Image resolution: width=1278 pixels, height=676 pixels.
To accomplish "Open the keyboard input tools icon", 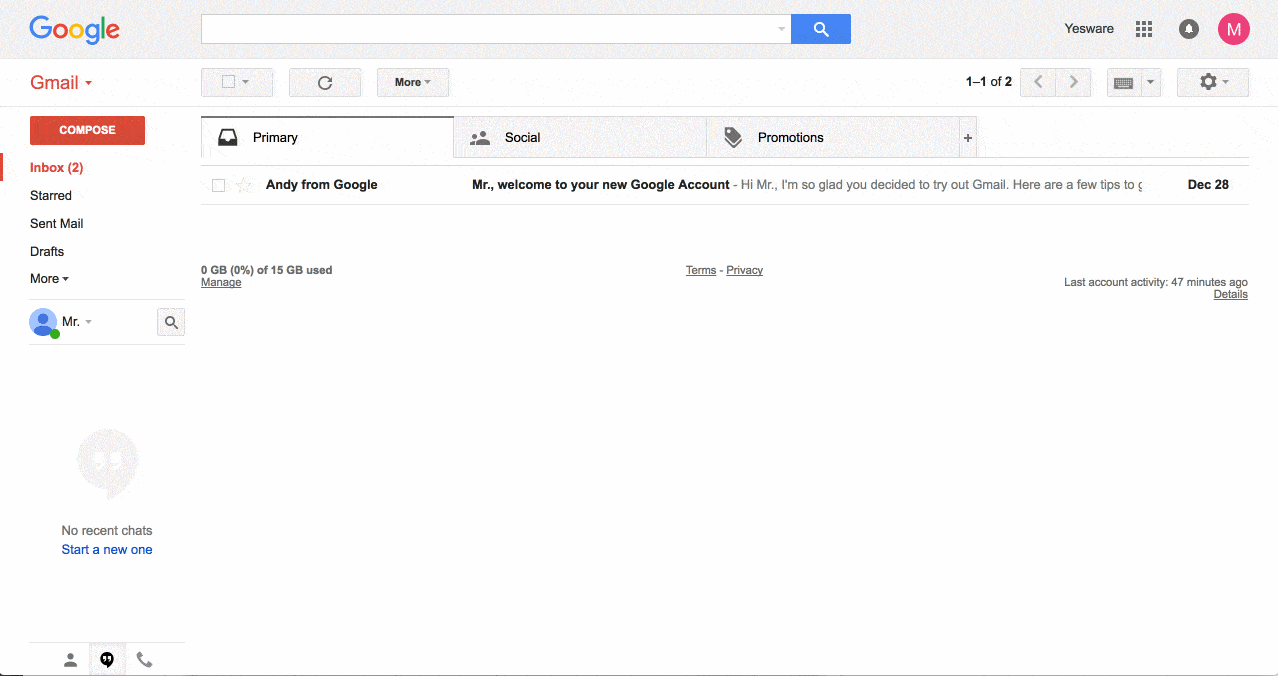I will coord(1126,82).
